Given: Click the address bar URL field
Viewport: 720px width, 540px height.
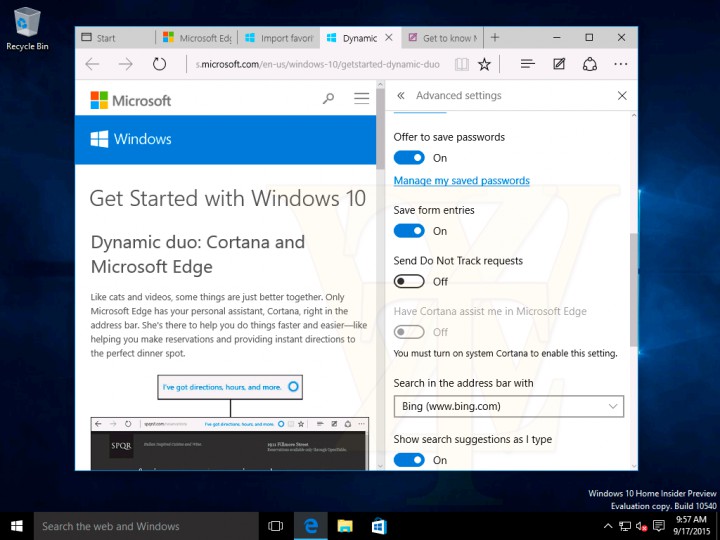Looking at the screenshot, I should coord(317,64).
